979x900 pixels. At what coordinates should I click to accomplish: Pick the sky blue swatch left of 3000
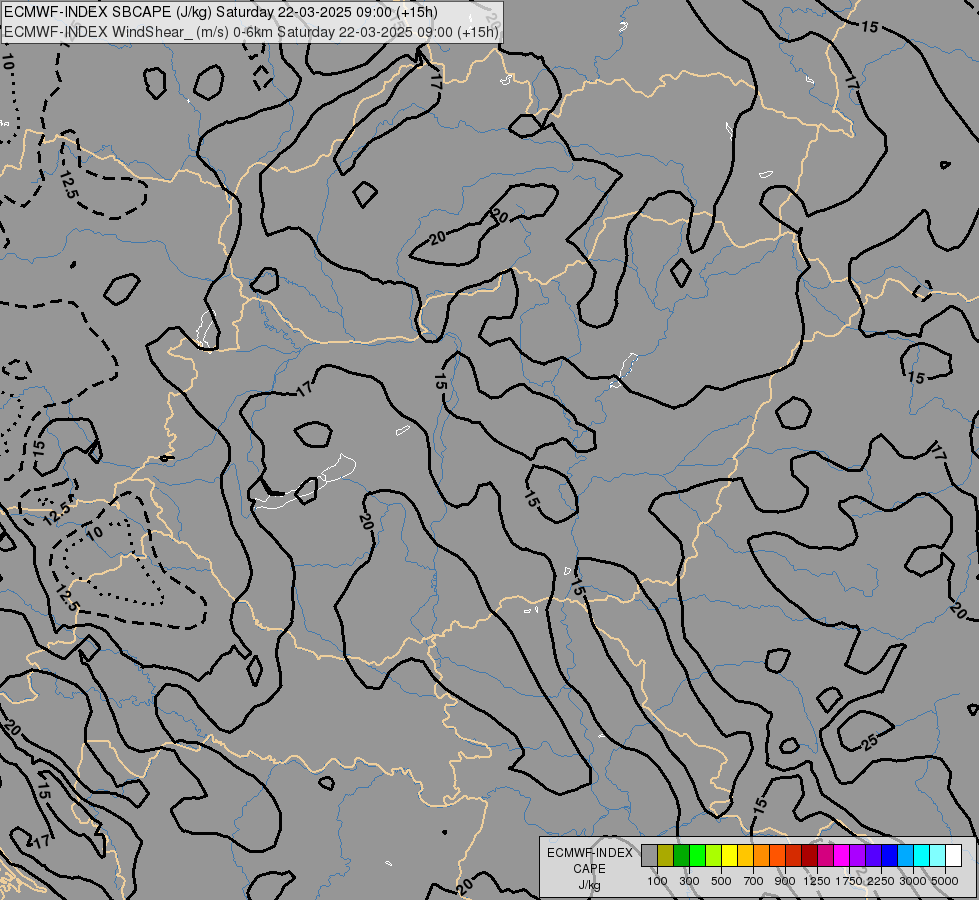pos(906,855)
